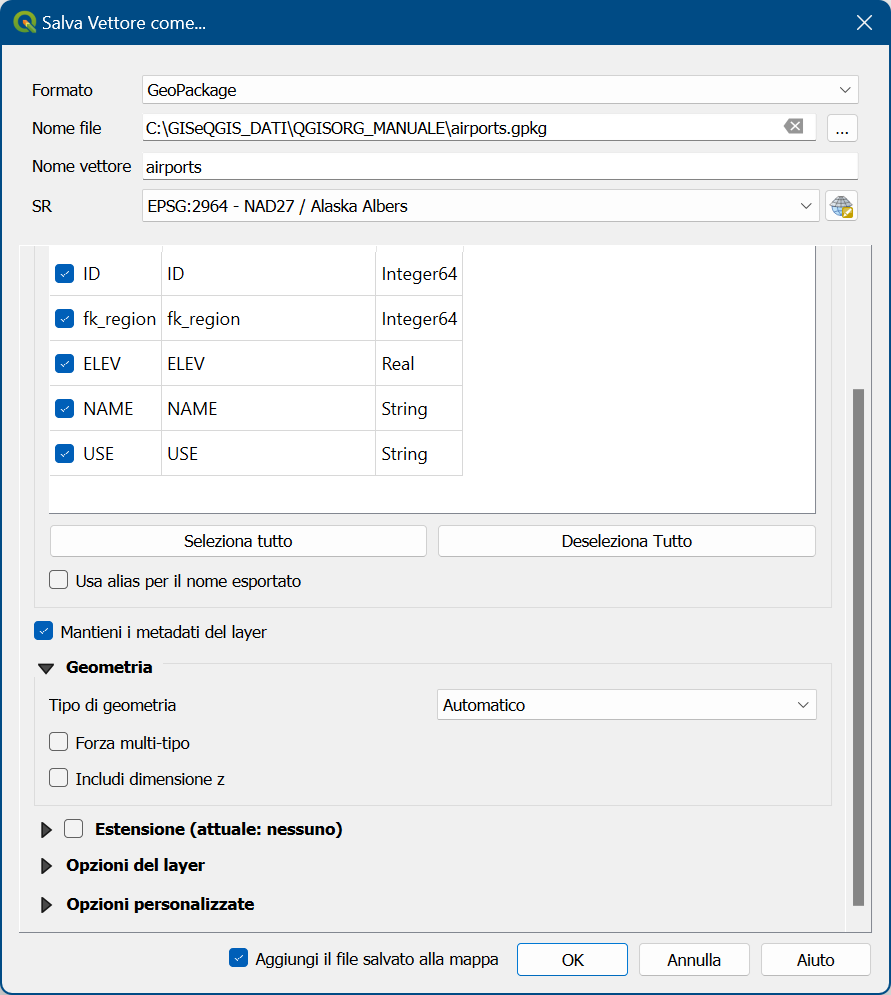Click the Nome file input field
The image size is (891, 995).
click(478, 128)
